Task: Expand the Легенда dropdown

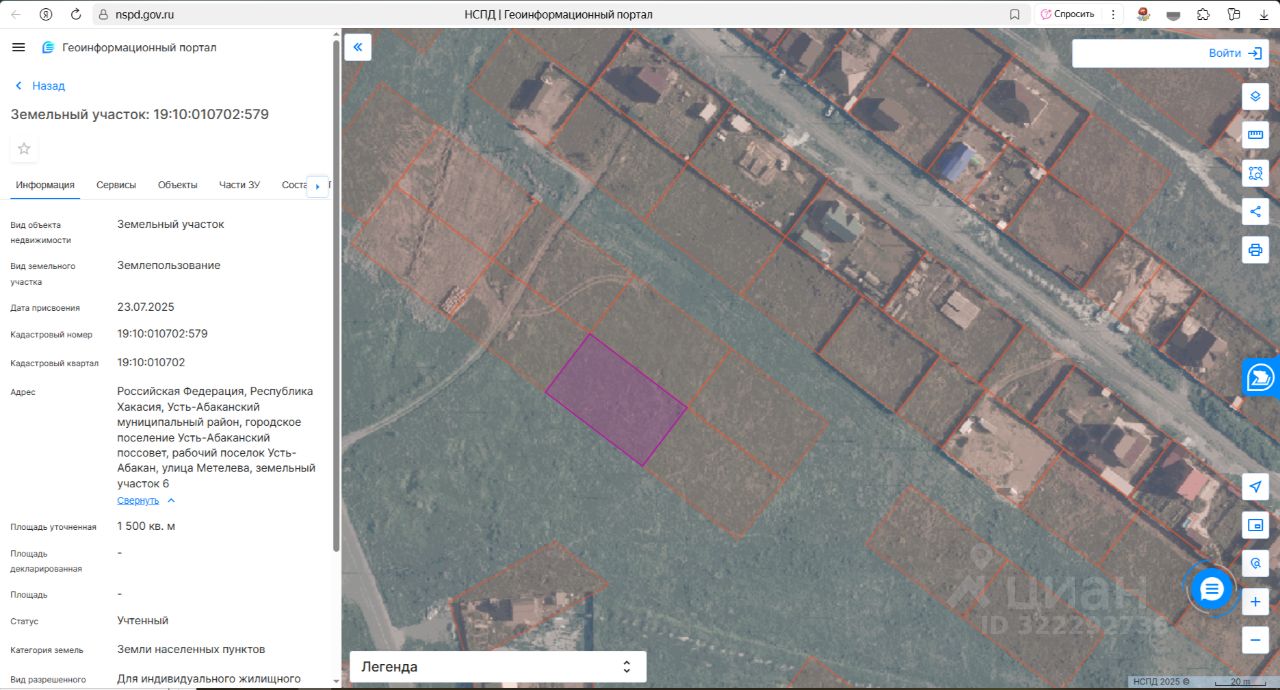Action: [498, 666]
